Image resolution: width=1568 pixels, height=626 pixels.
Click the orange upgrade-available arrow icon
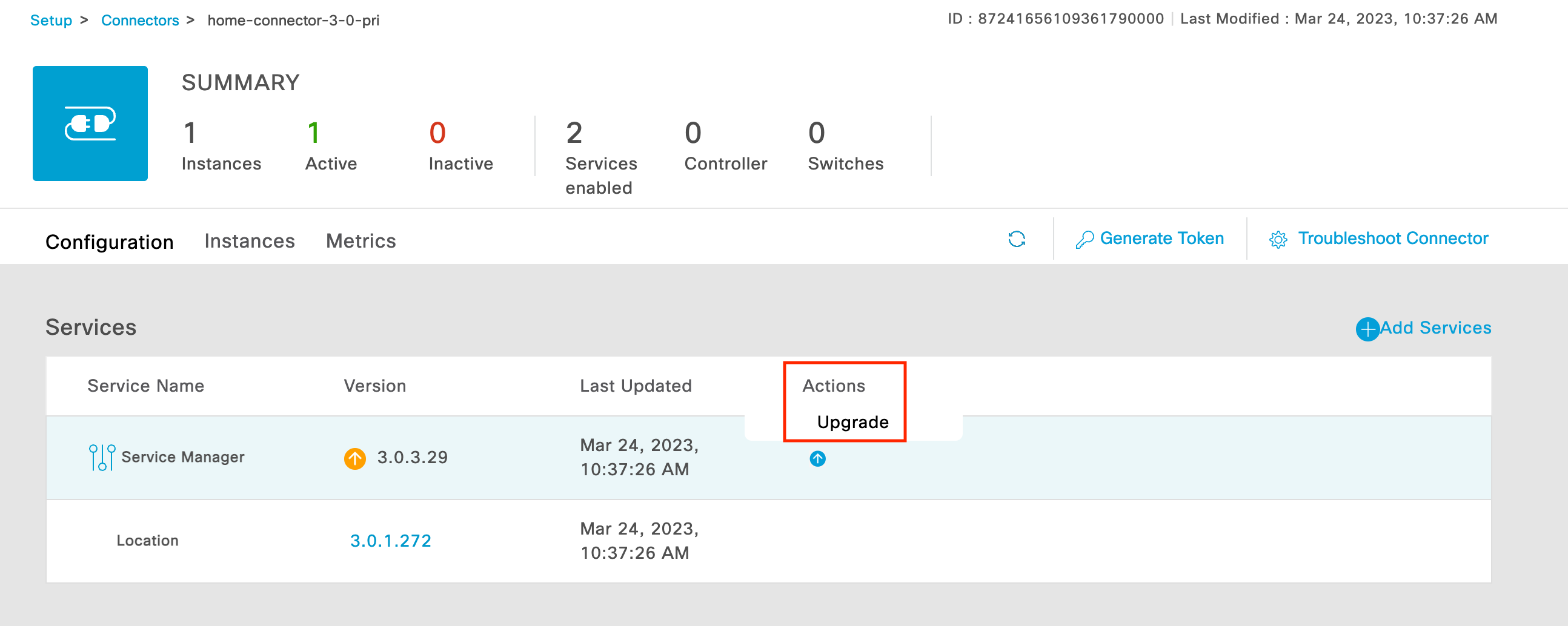[x=355, y=458]
